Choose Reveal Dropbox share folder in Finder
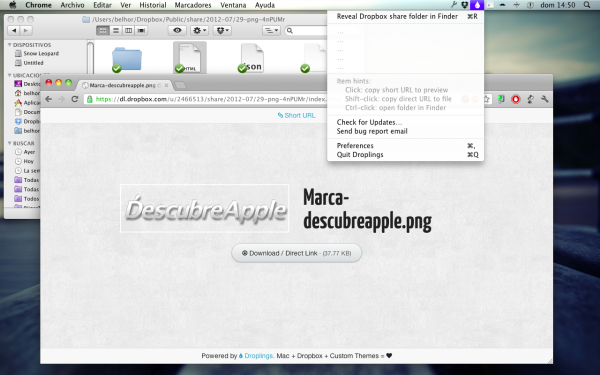 click(406, 16)
